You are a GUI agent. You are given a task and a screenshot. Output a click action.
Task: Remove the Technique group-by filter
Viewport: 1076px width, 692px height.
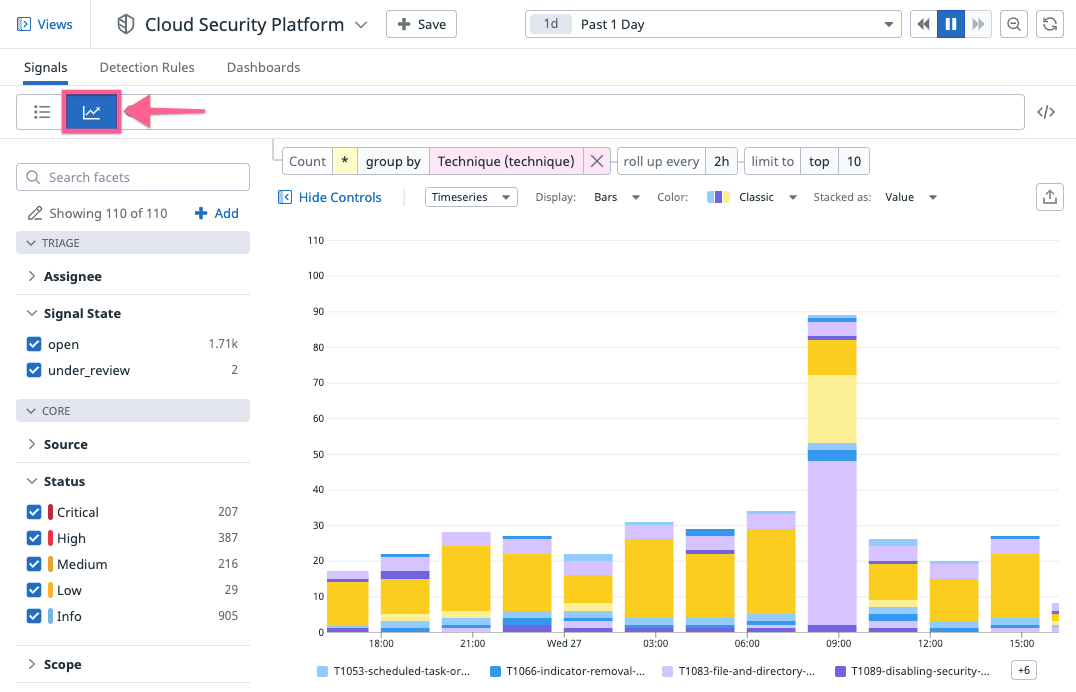coord(597,161)
